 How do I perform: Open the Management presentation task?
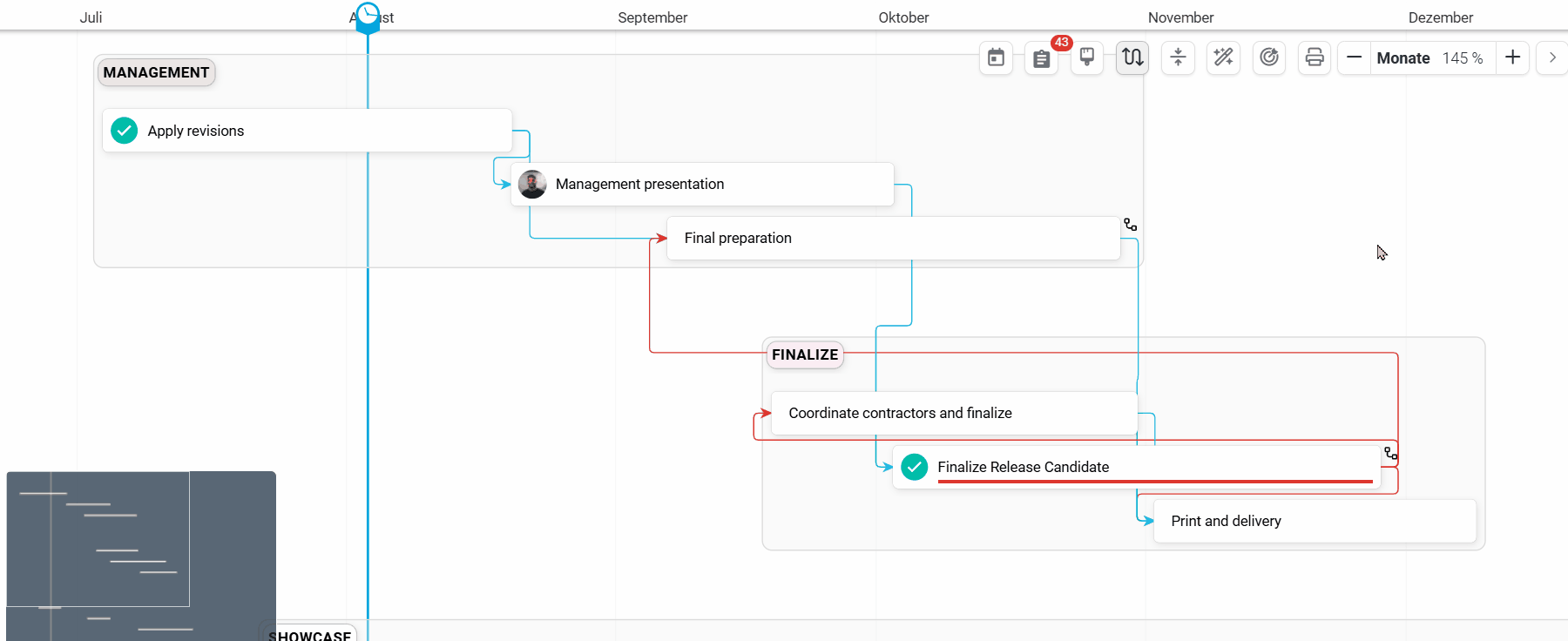coord(702,184)
